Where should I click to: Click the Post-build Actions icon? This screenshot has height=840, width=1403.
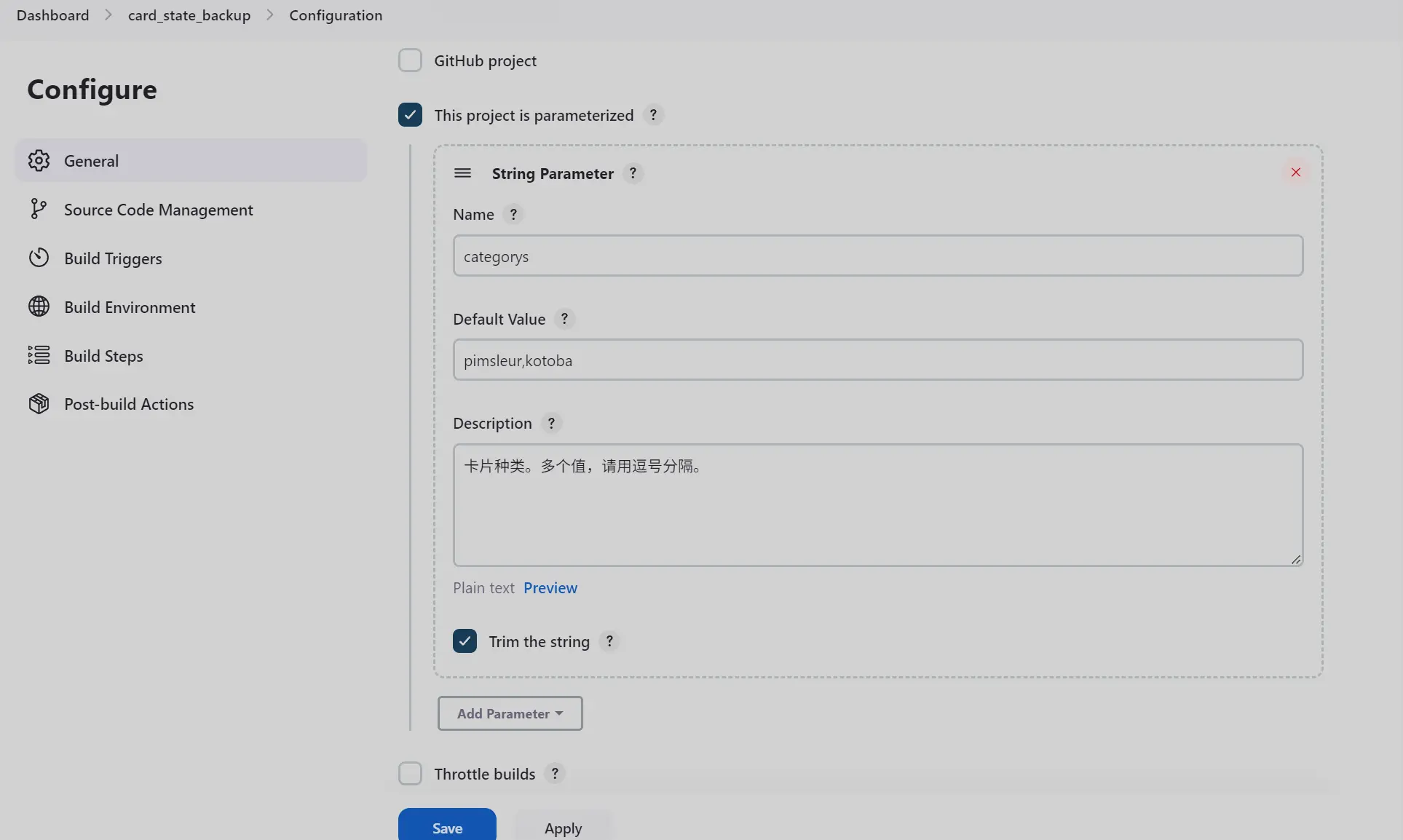pos(39,404)
